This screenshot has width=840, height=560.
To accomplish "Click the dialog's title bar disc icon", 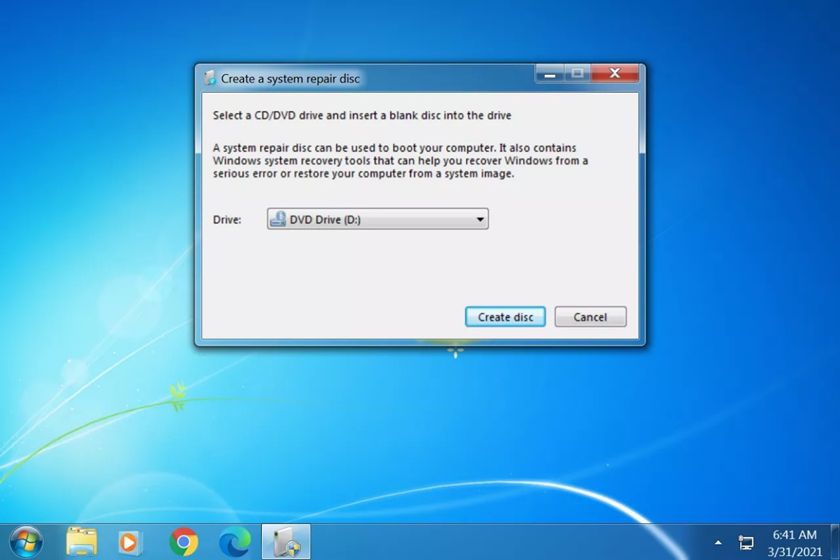I will [210, 78].
